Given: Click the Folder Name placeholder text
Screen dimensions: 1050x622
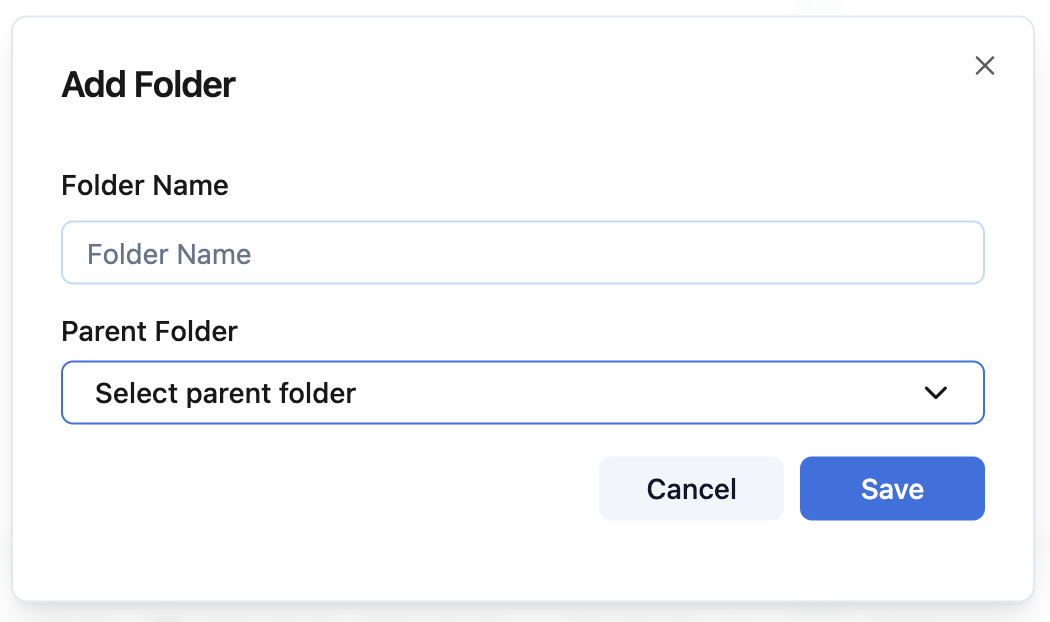Looking at the screenshot, I should coord(169,254).
